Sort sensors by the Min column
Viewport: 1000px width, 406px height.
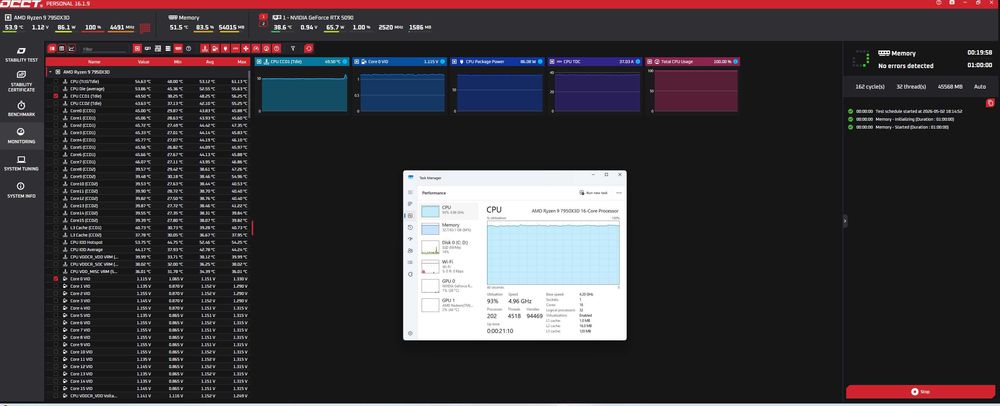178,62
